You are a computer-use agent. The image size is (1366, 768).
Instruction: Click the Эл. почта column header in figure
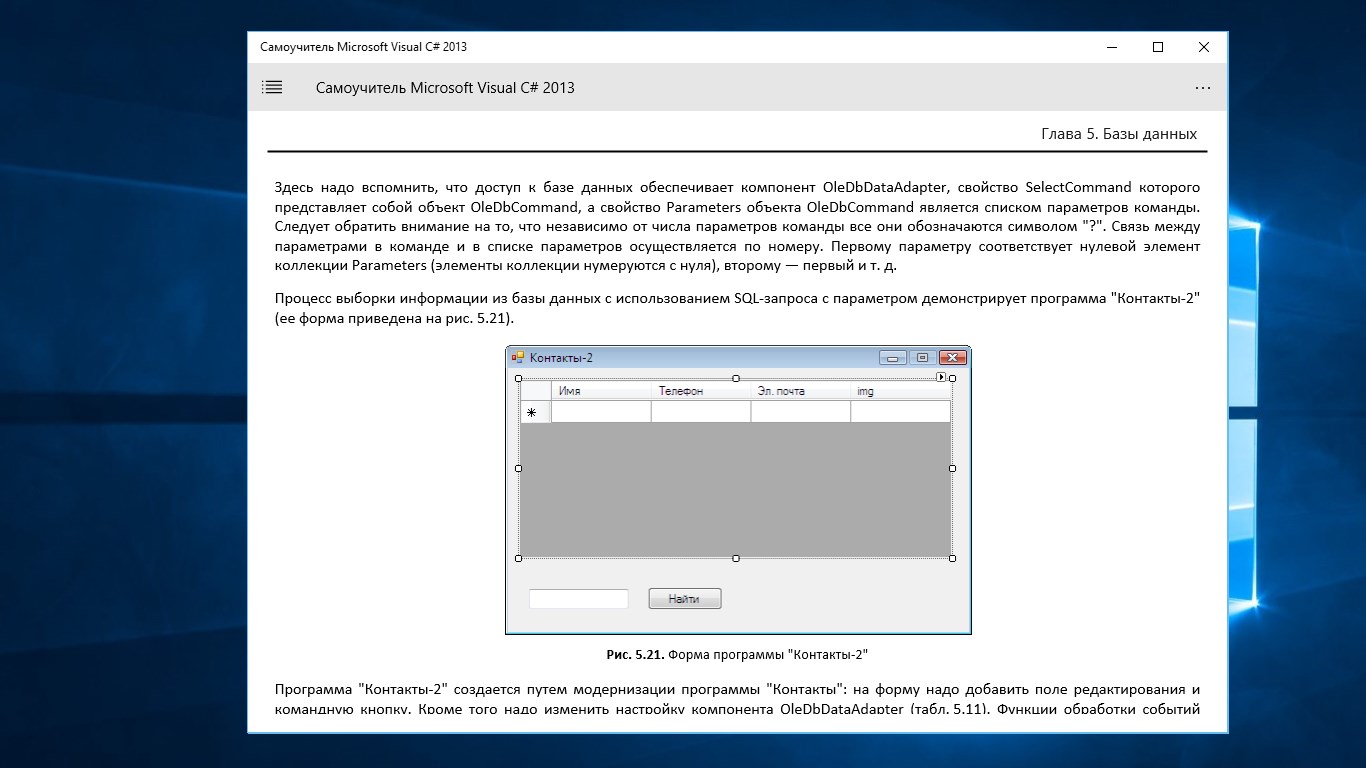[801, 391]
